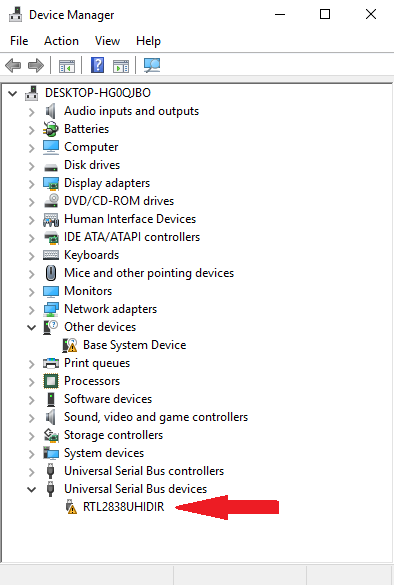This screenshot has height=585, width=394.
Task: Click the RTL2838UHIDIR warning device icon
Action: [x=71, y=507]
